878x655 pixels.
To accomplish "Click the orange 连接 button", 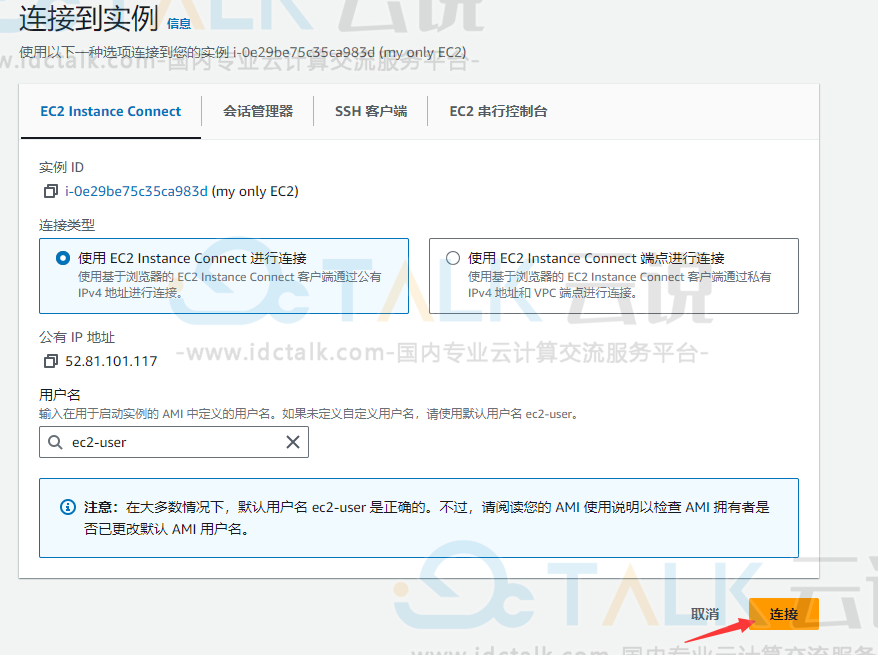I will pyautogui.click(x=784, y=614).
